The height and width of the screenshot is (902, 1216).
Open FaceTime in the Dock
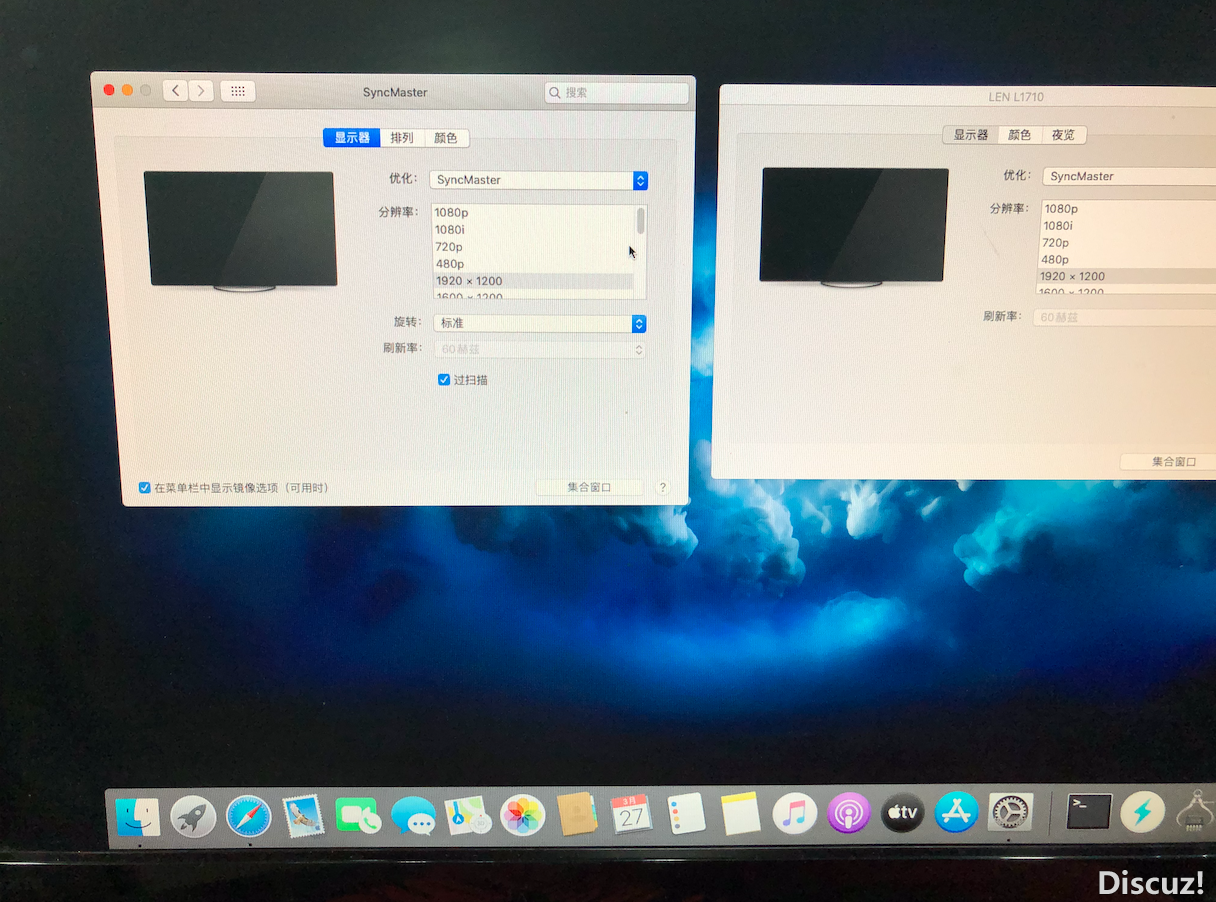[x=357, y=816]
